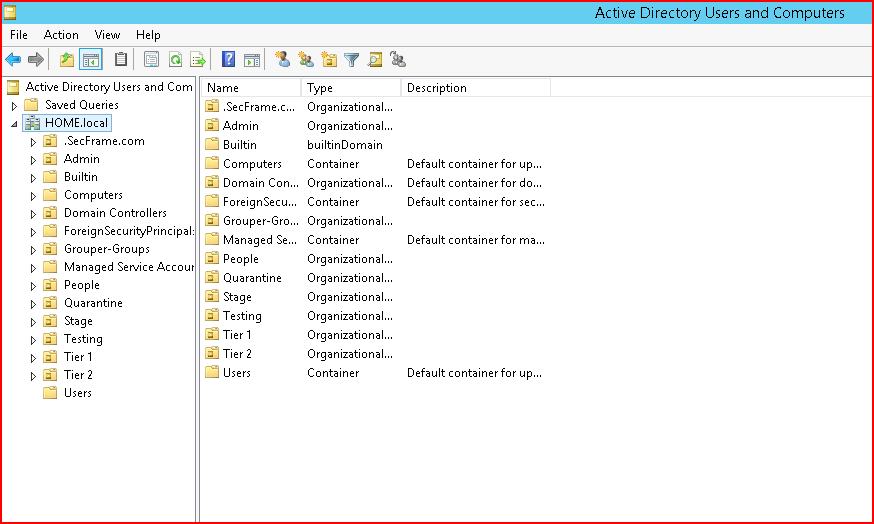Screen dimensions: 874x524
Task: Click Saved Queries folder icon in tree
Action: click(x=31, y=105)
